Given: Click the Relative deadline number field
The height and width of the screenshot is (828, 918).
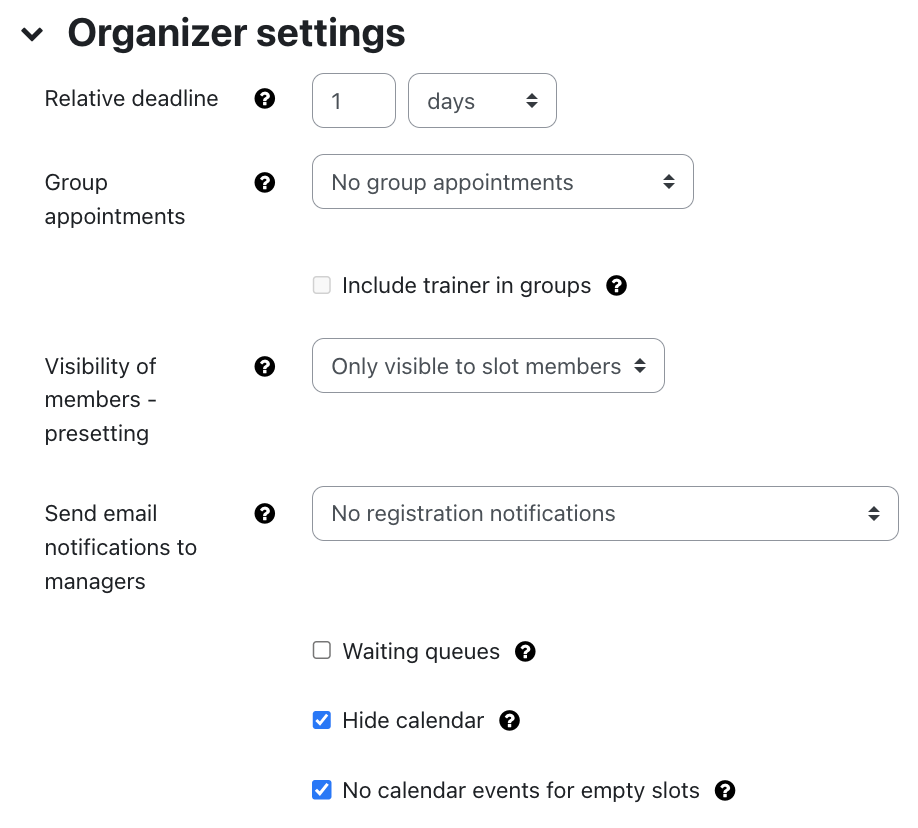Looking at the screenshot, I should 353,100.
